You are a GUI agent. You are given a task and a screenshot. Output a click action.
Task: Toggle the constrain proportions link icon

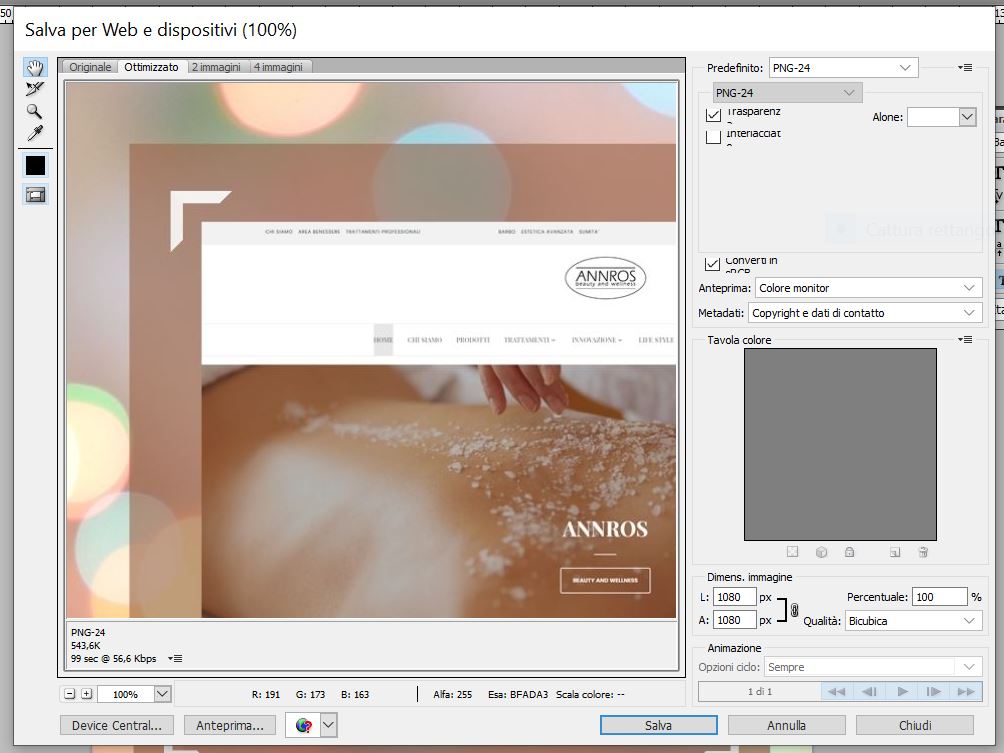click(x=795, y=610)
